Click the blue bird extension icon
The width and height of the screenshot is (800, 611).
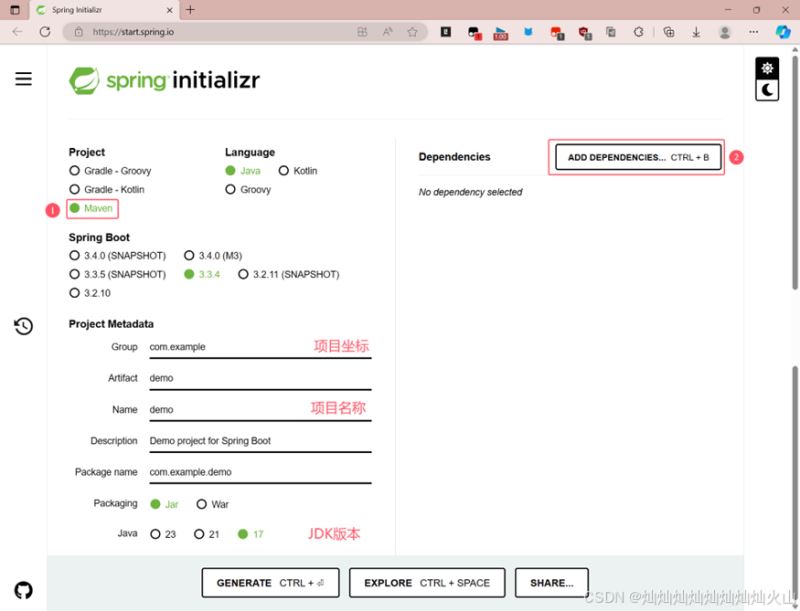point(528,32)
